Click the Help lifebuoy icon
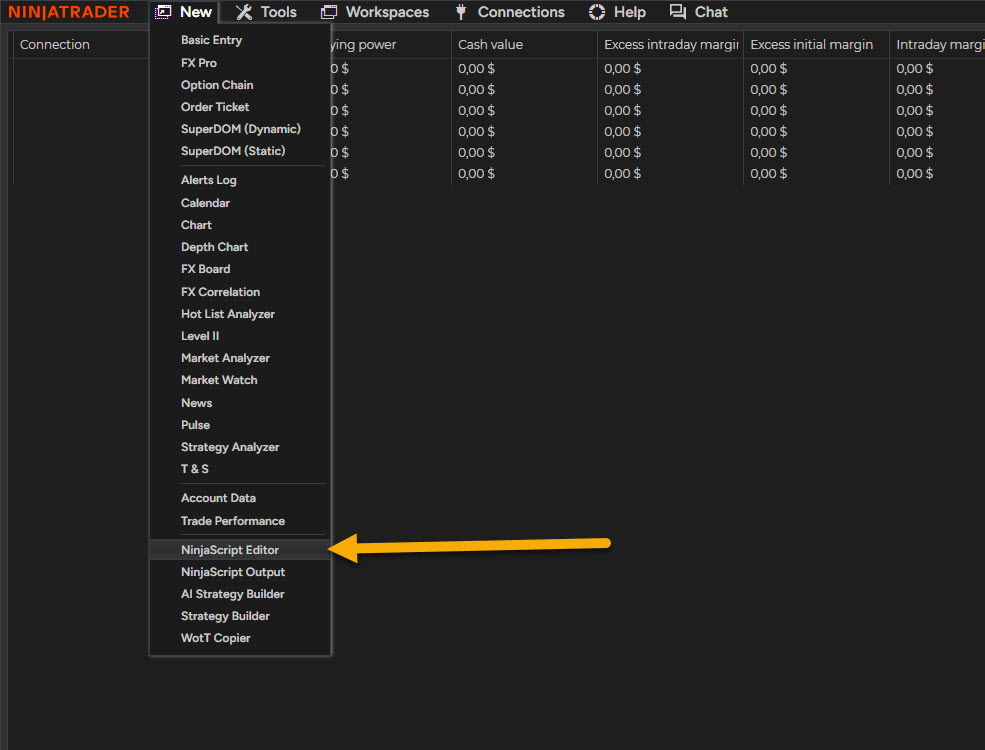 point(597,12)
